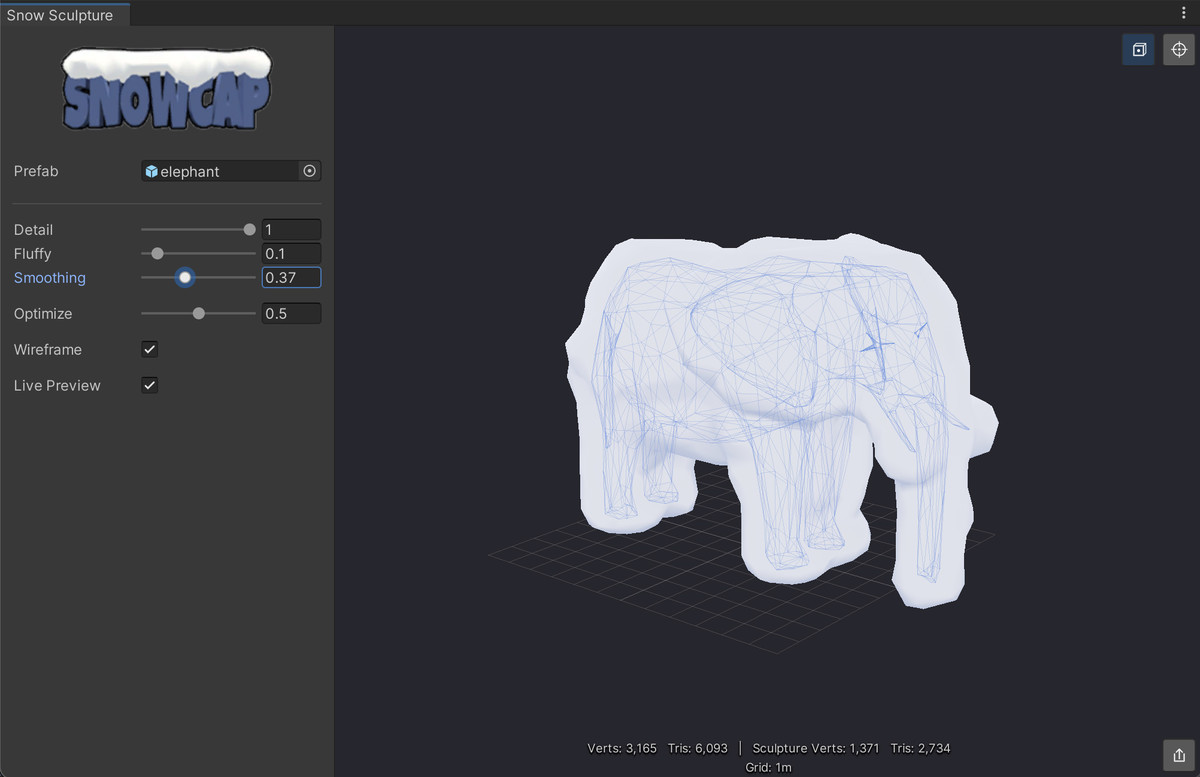Disable the Live Preview checkbox
This screenshot has height=777, width=1200.
click(150, 385)
